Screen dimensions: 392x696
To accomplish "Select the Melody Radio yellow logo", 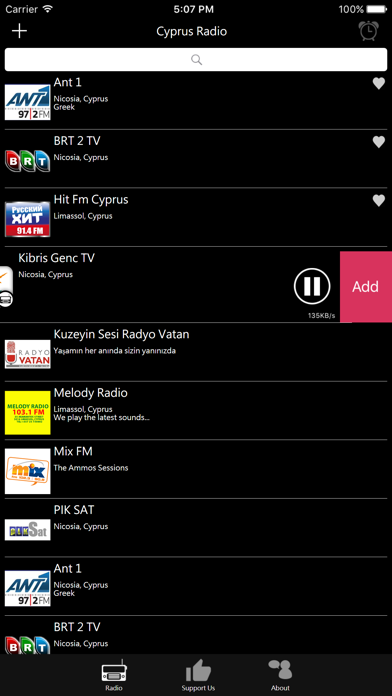I will pos(28,413).
